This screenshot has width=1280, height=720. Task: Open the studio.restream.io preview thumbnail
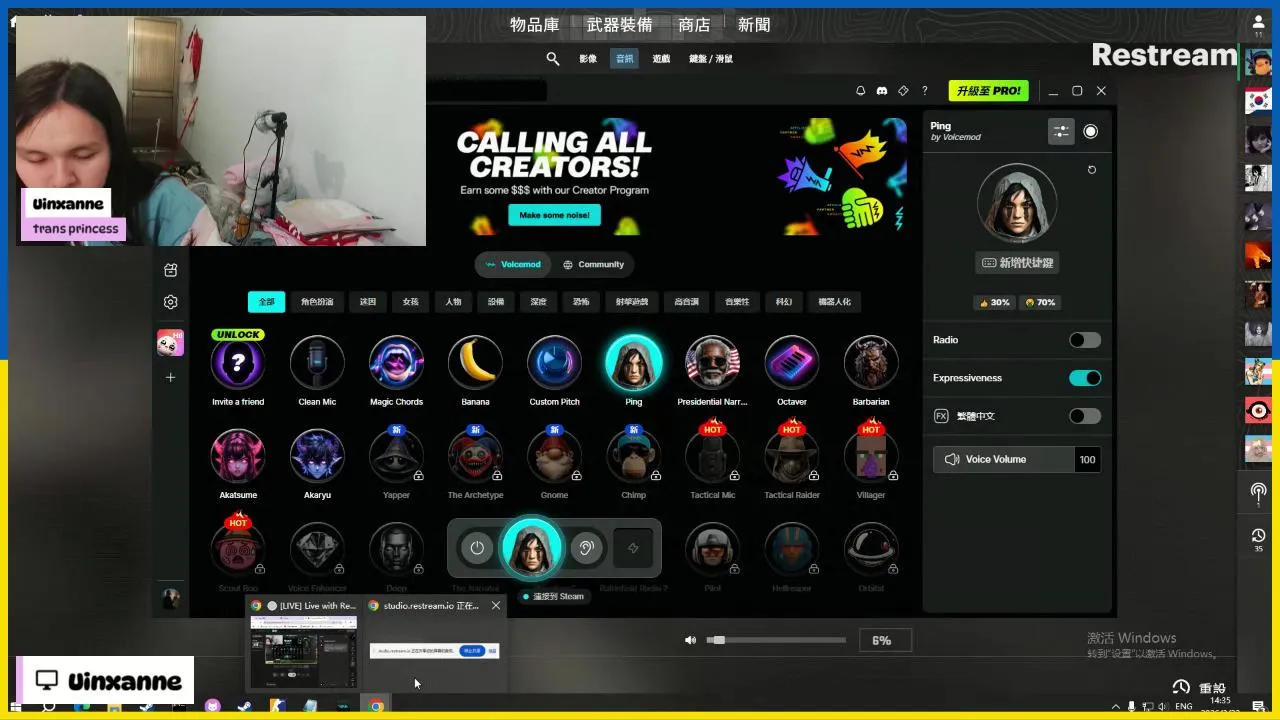click(x=434, y=651)
